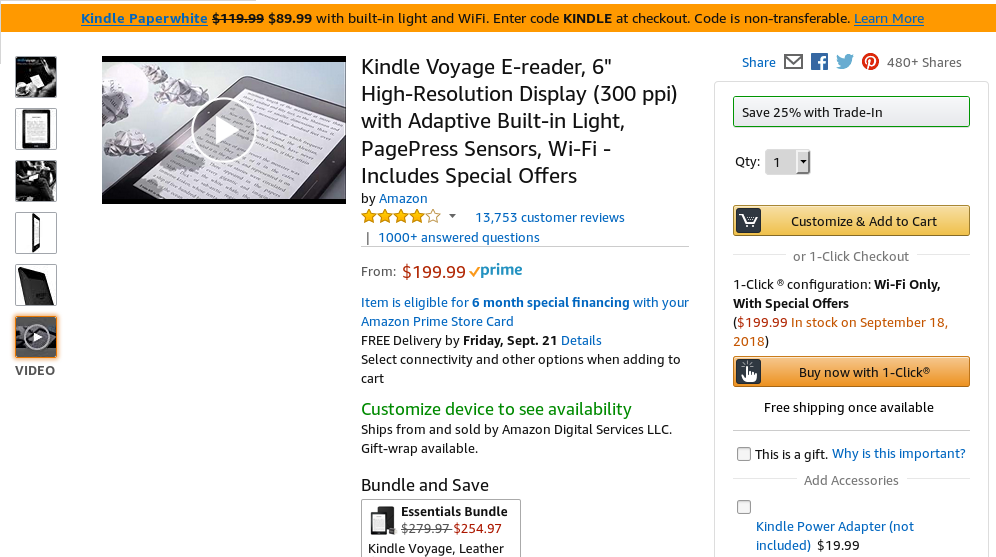Select the first product image thumbnail

tap(36, 77)
